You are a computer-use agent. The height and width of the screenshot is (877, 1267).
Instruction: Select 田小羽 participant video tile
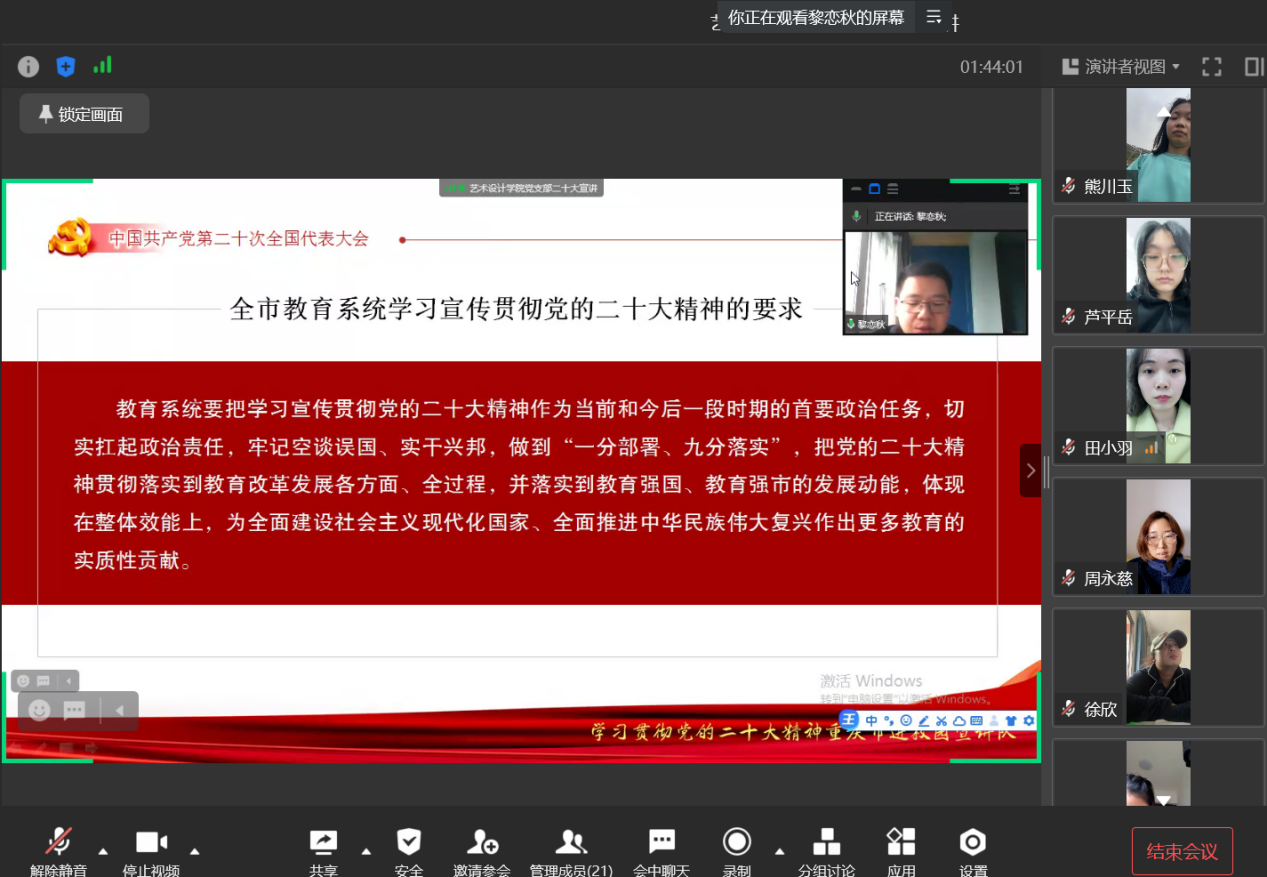[x=1158, y=405]
